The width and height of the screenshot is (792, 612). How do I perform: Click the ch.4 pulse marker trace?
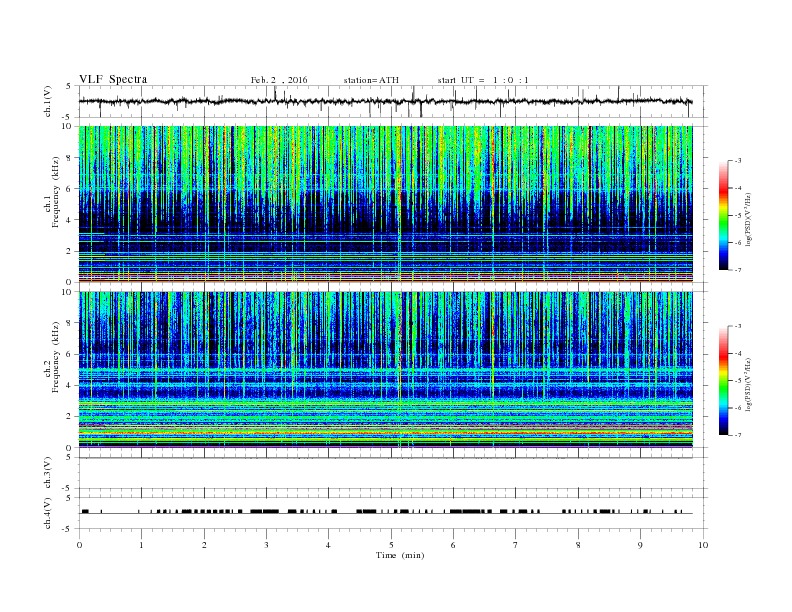[x=385, y=512]
